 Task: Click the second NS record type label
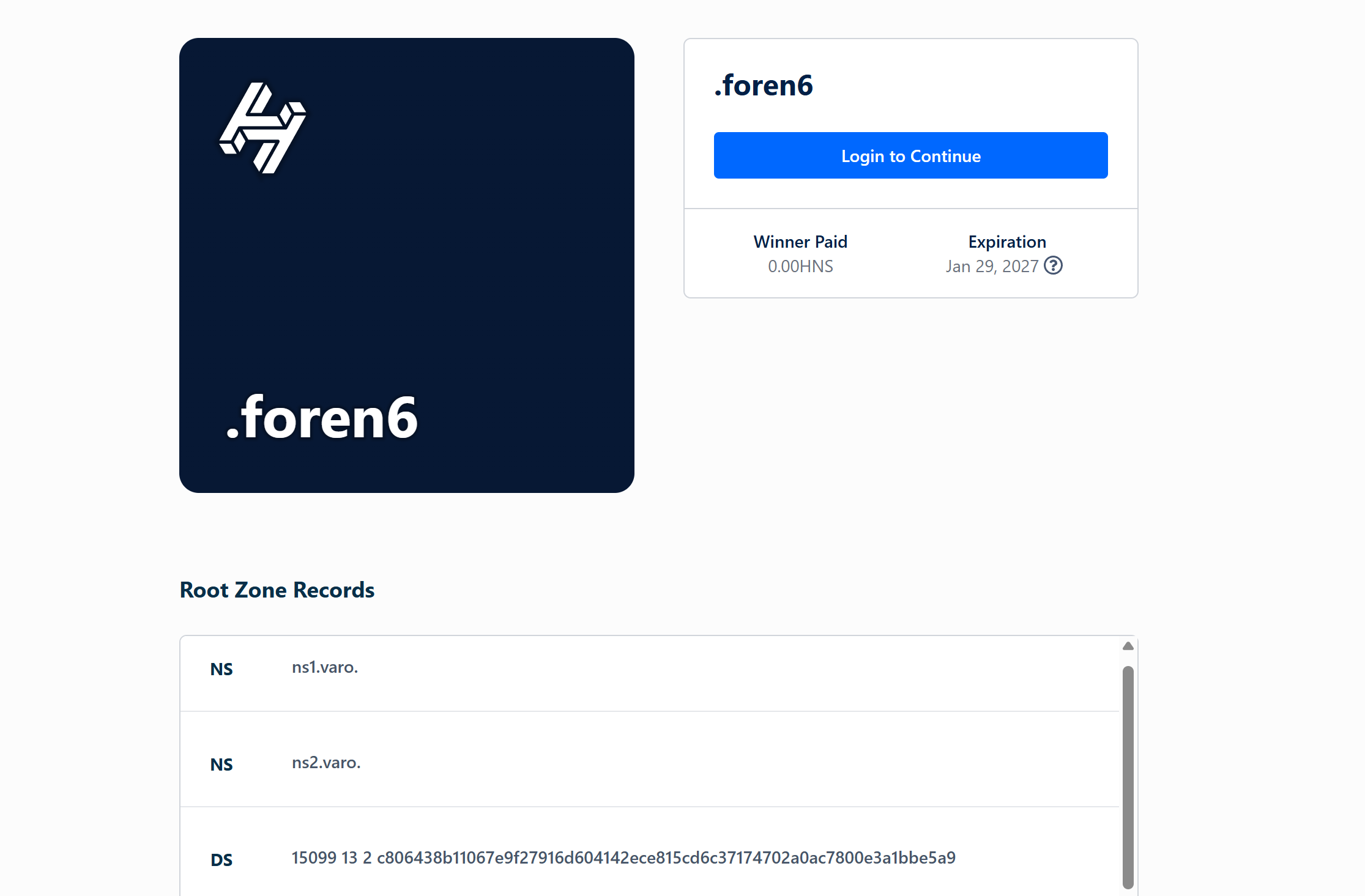[221, 765]
